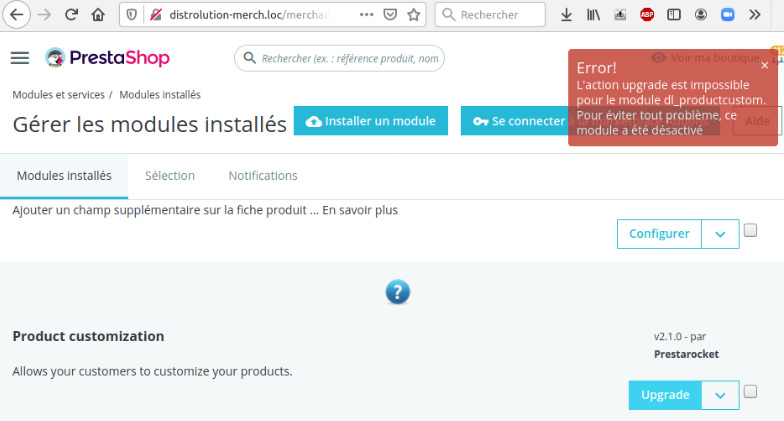Screen dimensions: 784x421
Task: Upgrade the Product customization module
Action: coord(665,395)
